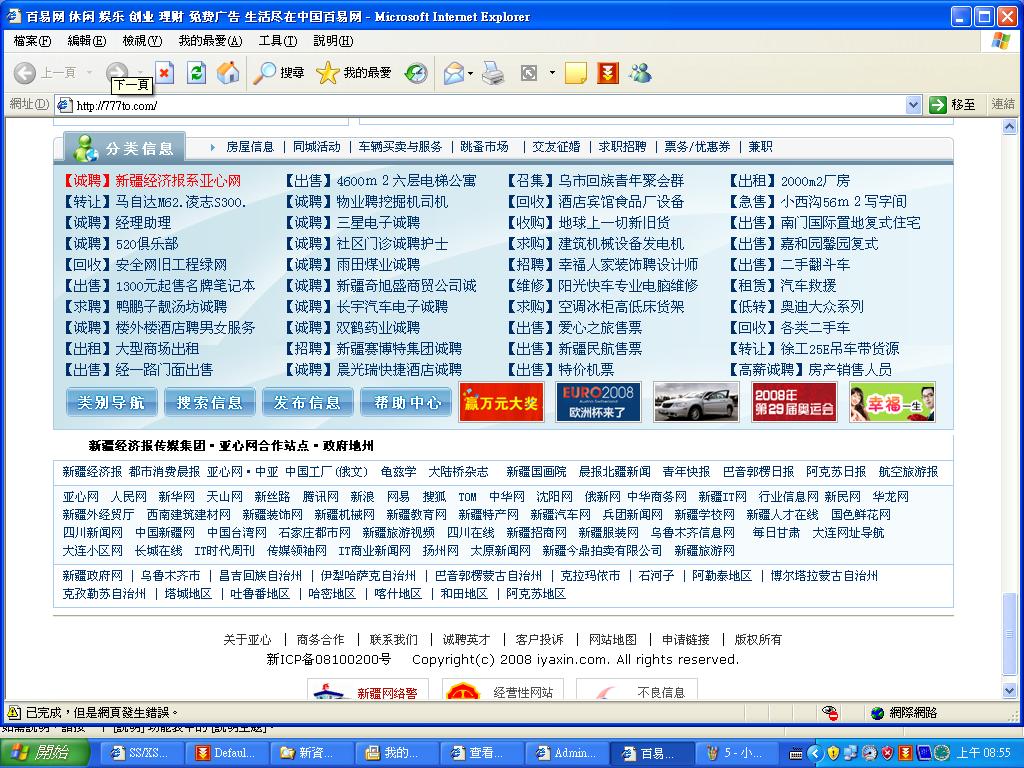Open the Back button history dropdown arrow
Viewport: 1024px width, 768px height.
[89, 72]
